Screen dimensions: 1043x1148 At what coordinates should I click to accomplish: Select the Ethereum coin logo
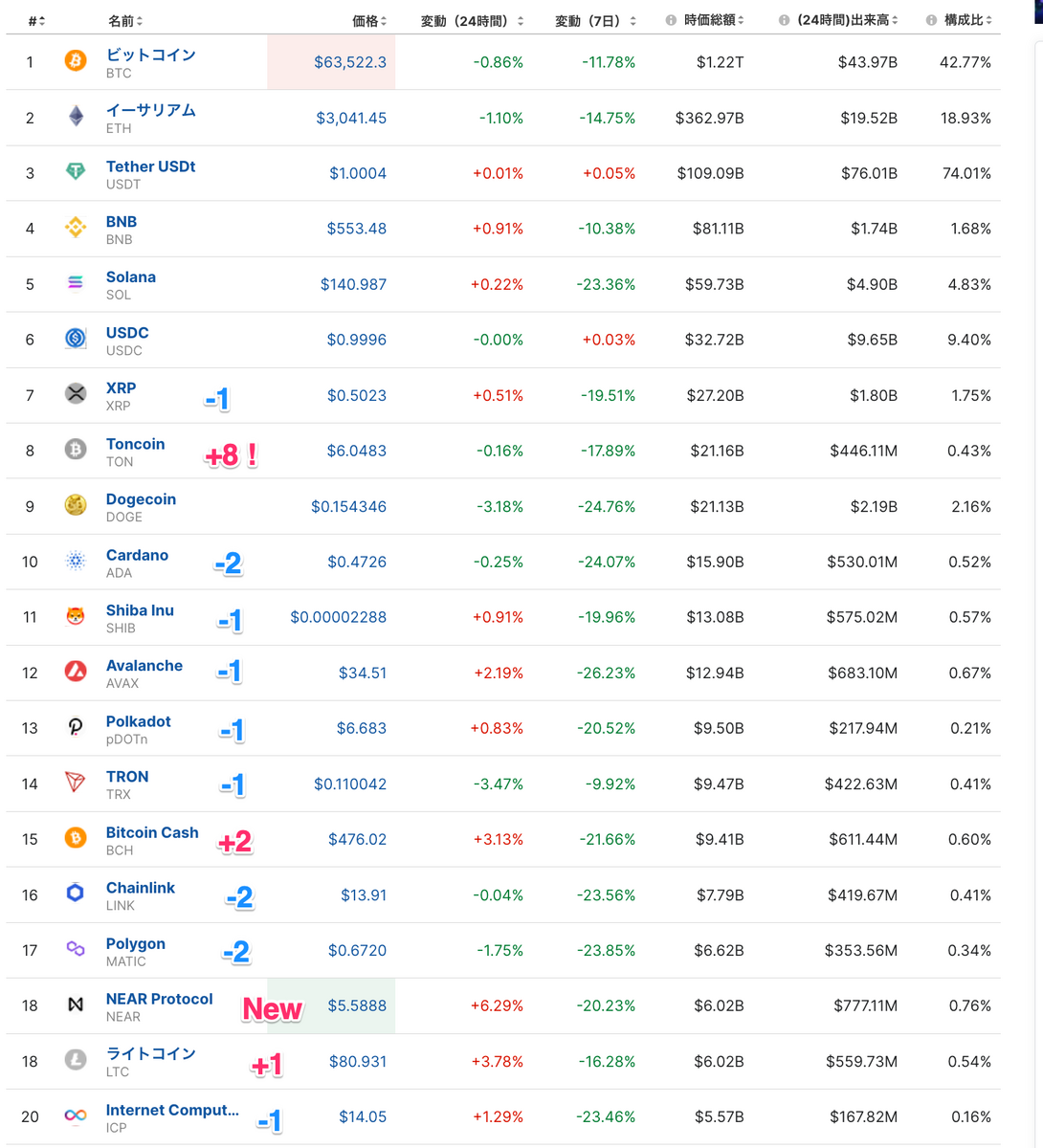pos(75,116)
